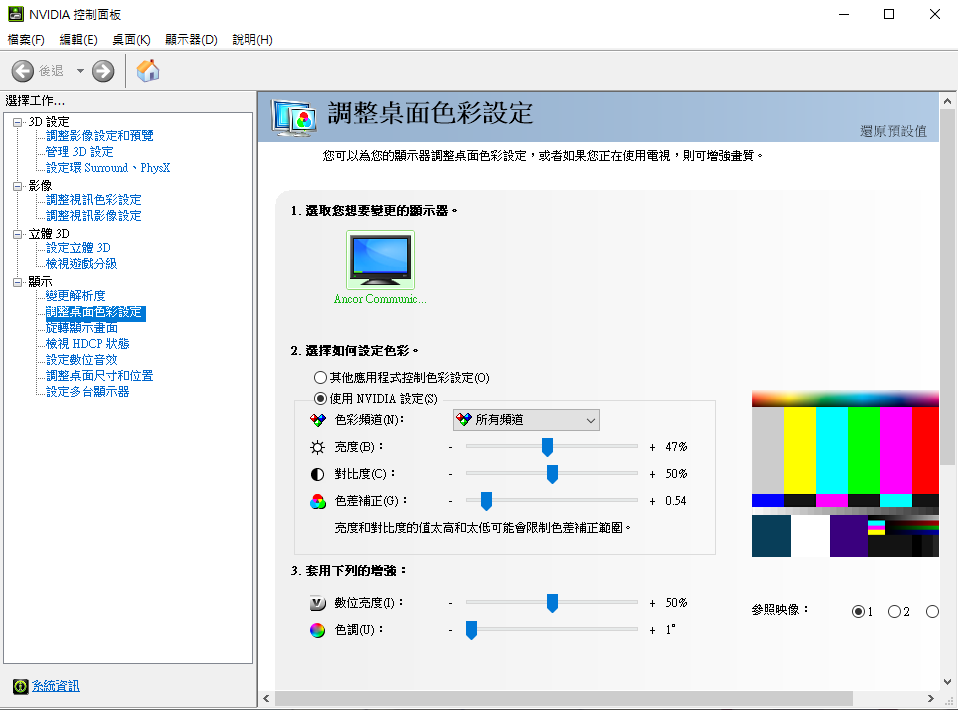Viewport: 958px width, 710px height.
Task: Choose reference image 2 radio button
Action: click(894, 612)
